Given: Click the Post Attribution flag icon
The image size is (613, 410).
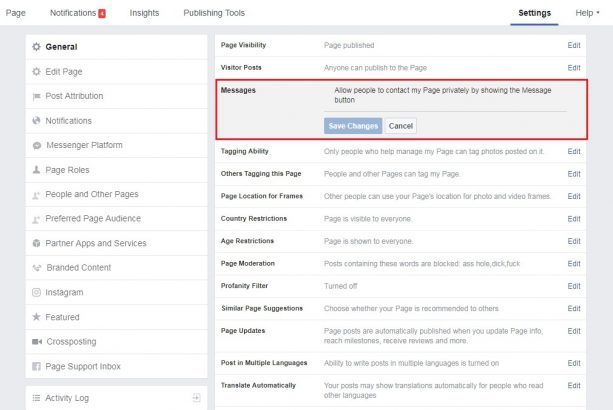Looking at the screenshot, I should (x=37, y=96).
